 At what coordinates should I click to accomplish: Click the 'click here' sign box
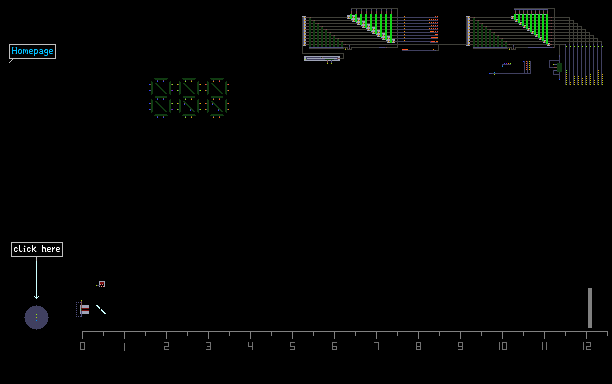click(37, 249)
